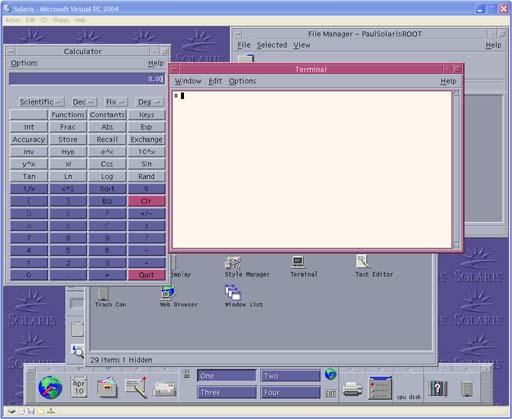Image resolution: width=512 pixels, height=419 pixels.
Task: Click the hard disk icon in Virtual PC status bar
Action: click(x=12, y=411)
